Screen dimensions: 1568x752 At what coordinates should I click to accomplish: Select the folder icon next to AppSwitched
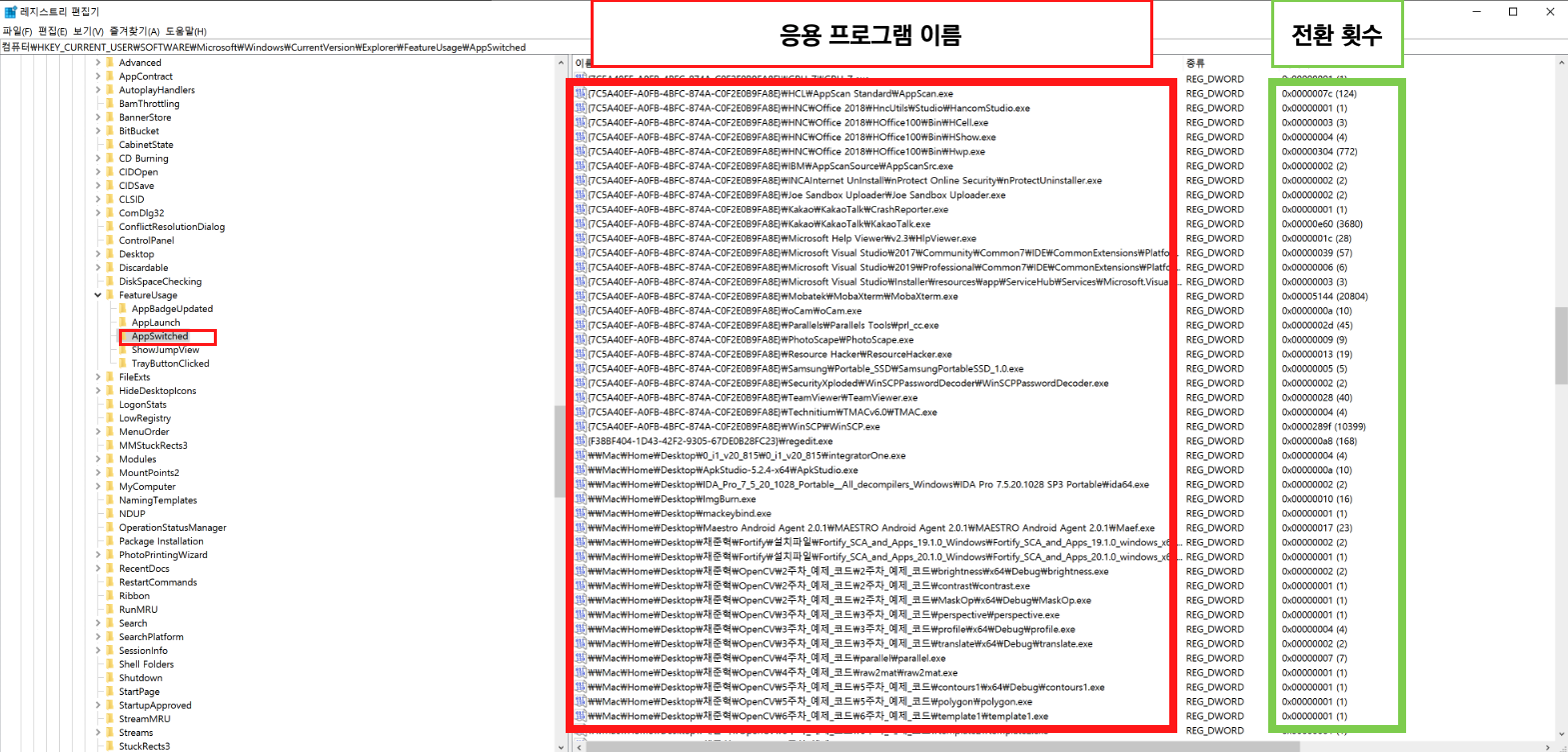click(124, 337)
